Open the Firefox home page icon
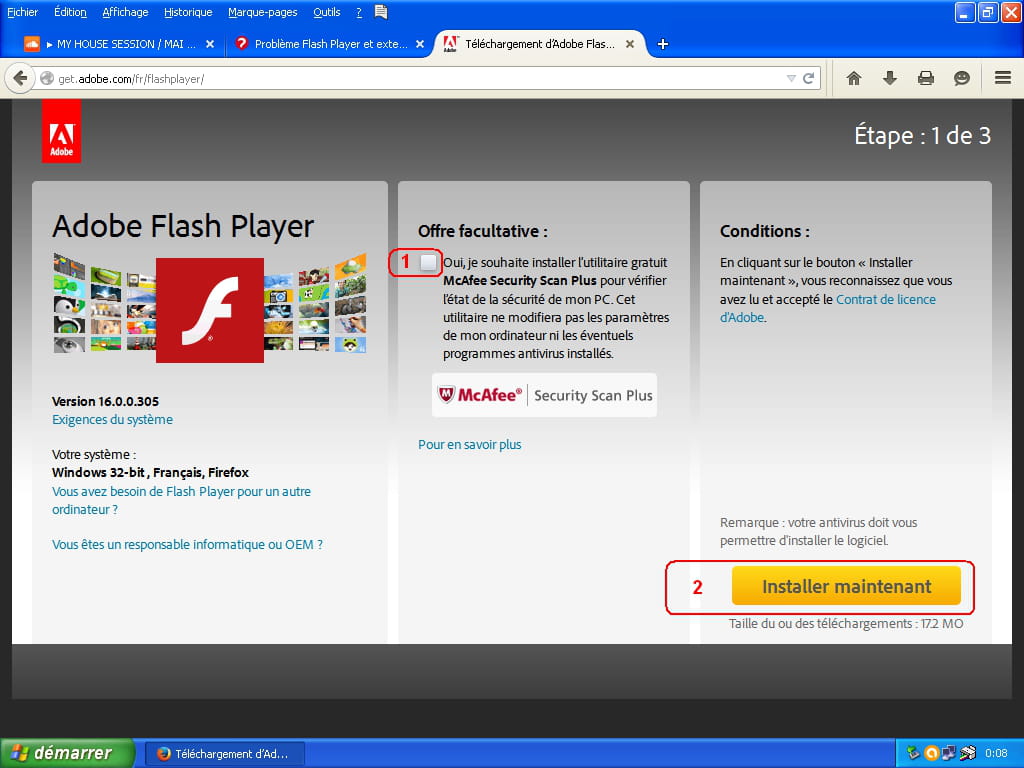The height and width of the screenshot is (768, 1024). pyautogui.click(x=854, y=78)
